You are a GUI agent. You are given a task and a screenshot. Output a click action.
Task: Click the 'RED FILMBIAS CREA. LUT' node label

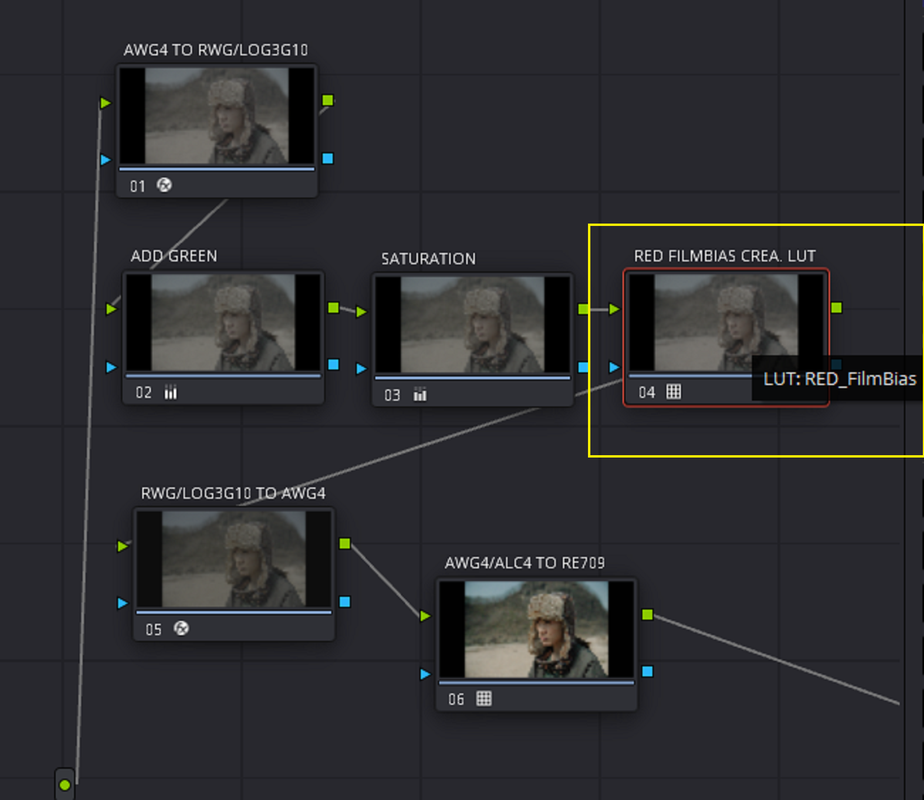pyautogui.click(x=725, y=256)
